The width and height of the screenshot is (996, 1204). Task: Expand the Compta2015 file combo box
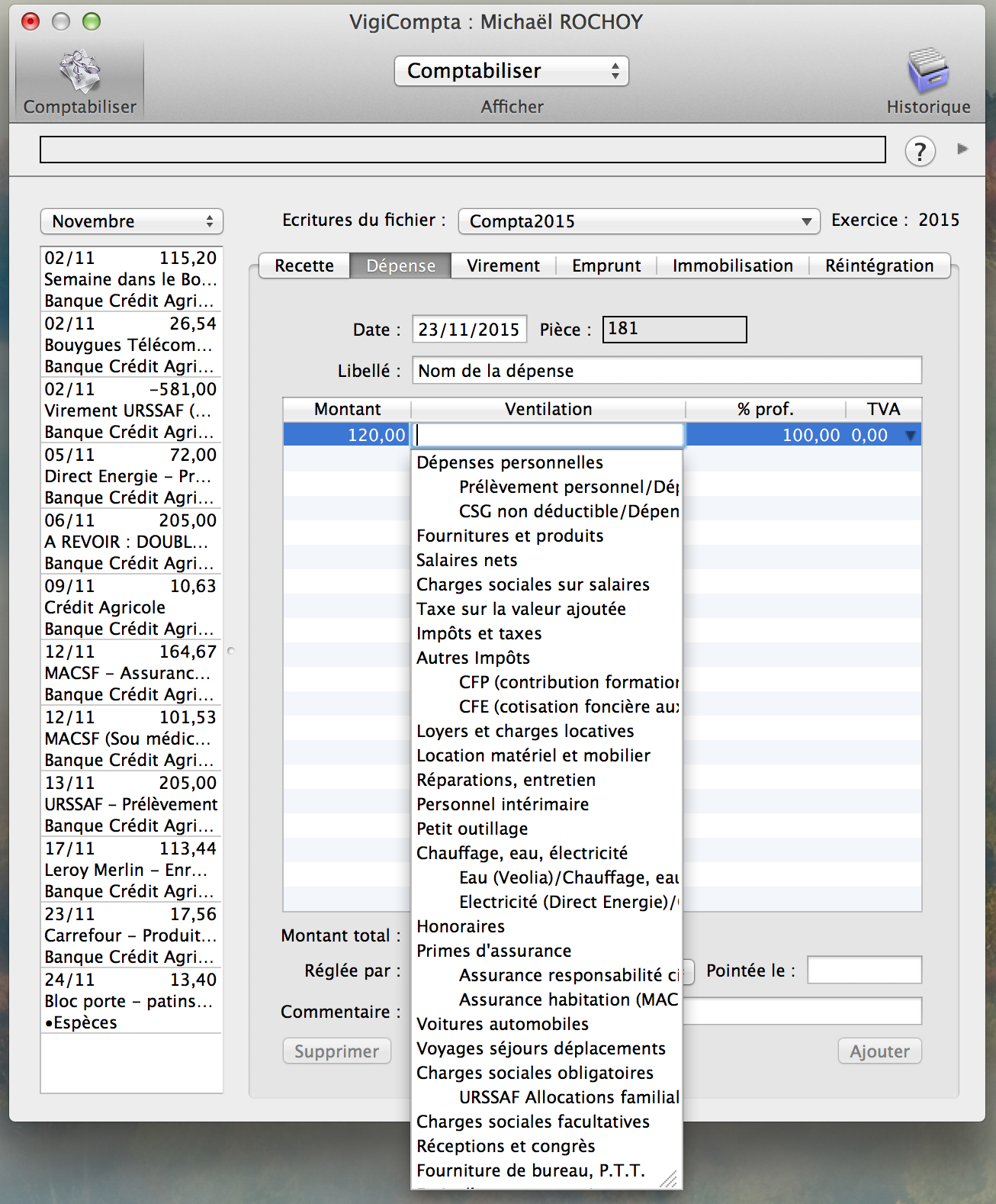tap(805, 221)
